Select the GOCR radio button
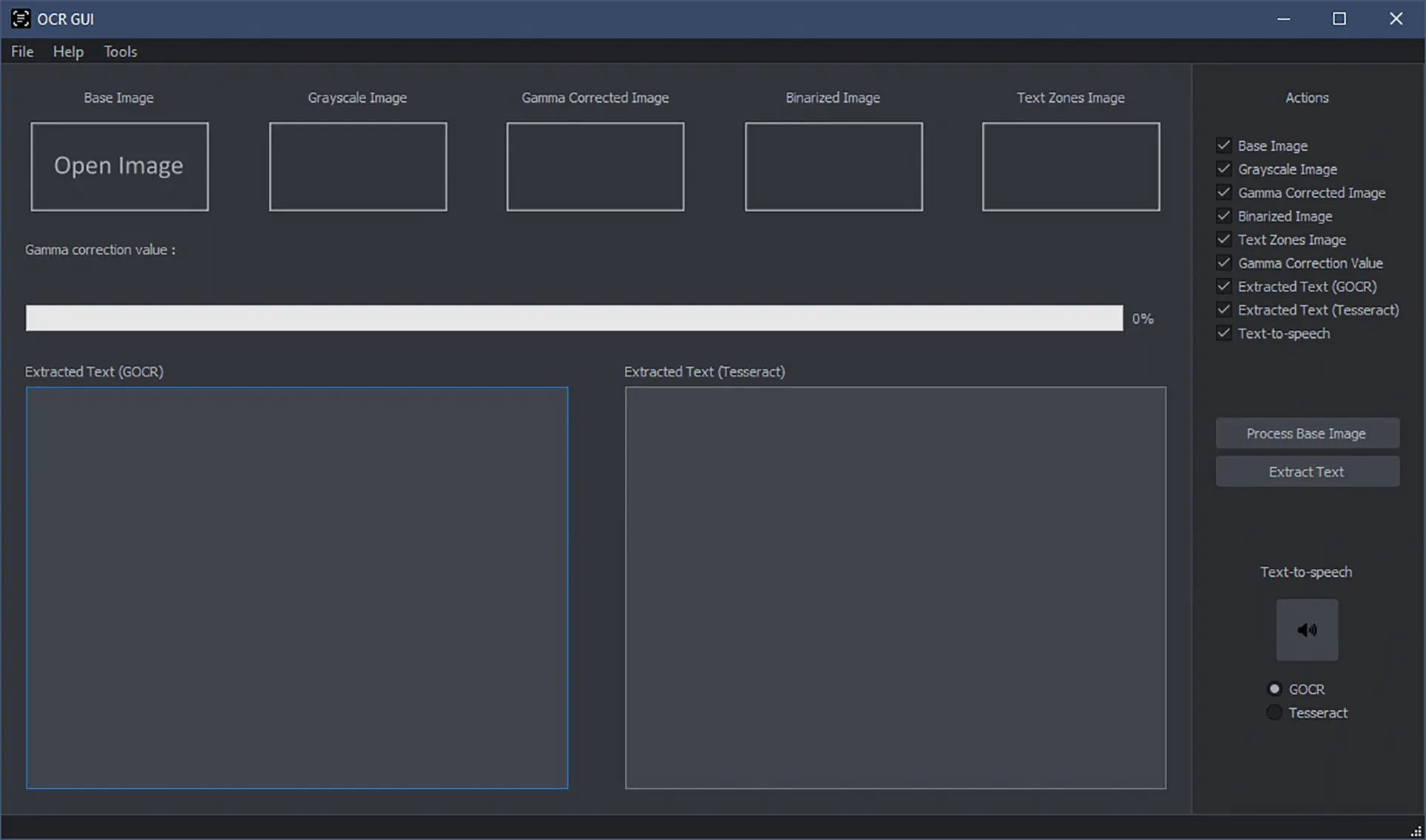1426x840 pixels. [x=1274, y=689]
